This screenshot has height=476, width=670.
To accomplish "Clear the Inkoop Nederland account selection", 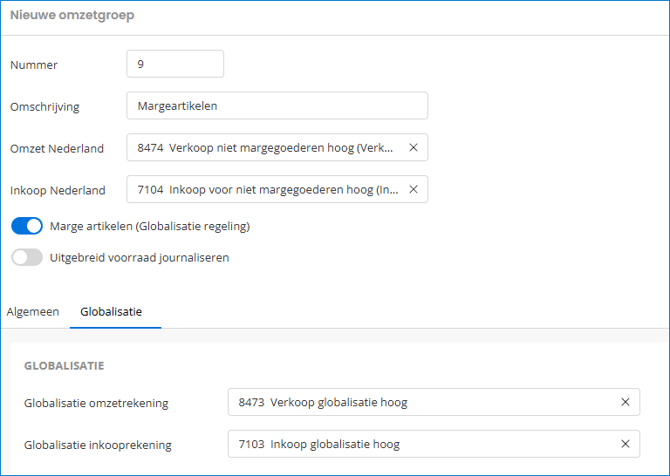I will coord(413,189).
